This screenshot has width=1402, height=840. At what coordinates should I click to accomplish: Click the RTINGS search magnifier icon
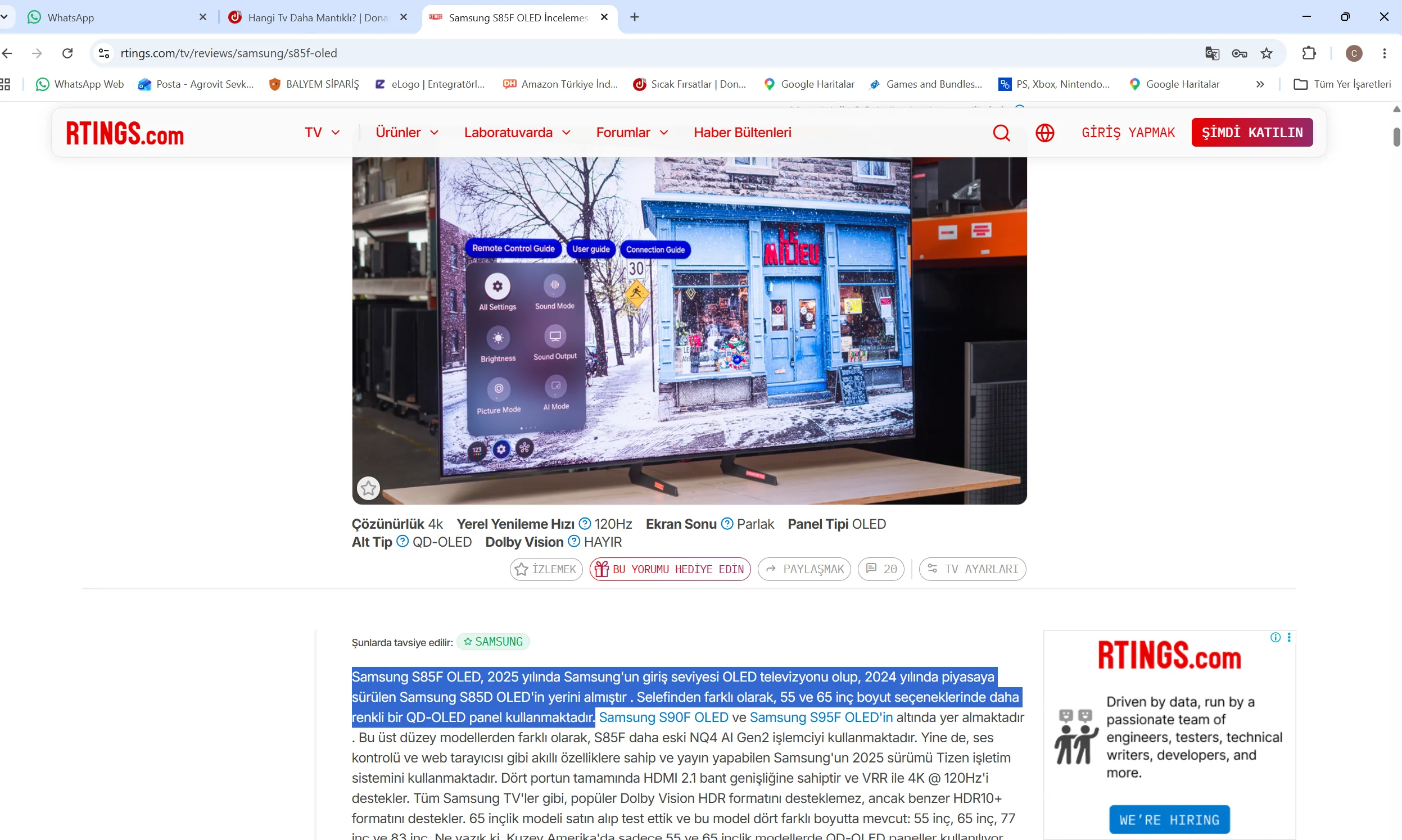point(1001,133)
